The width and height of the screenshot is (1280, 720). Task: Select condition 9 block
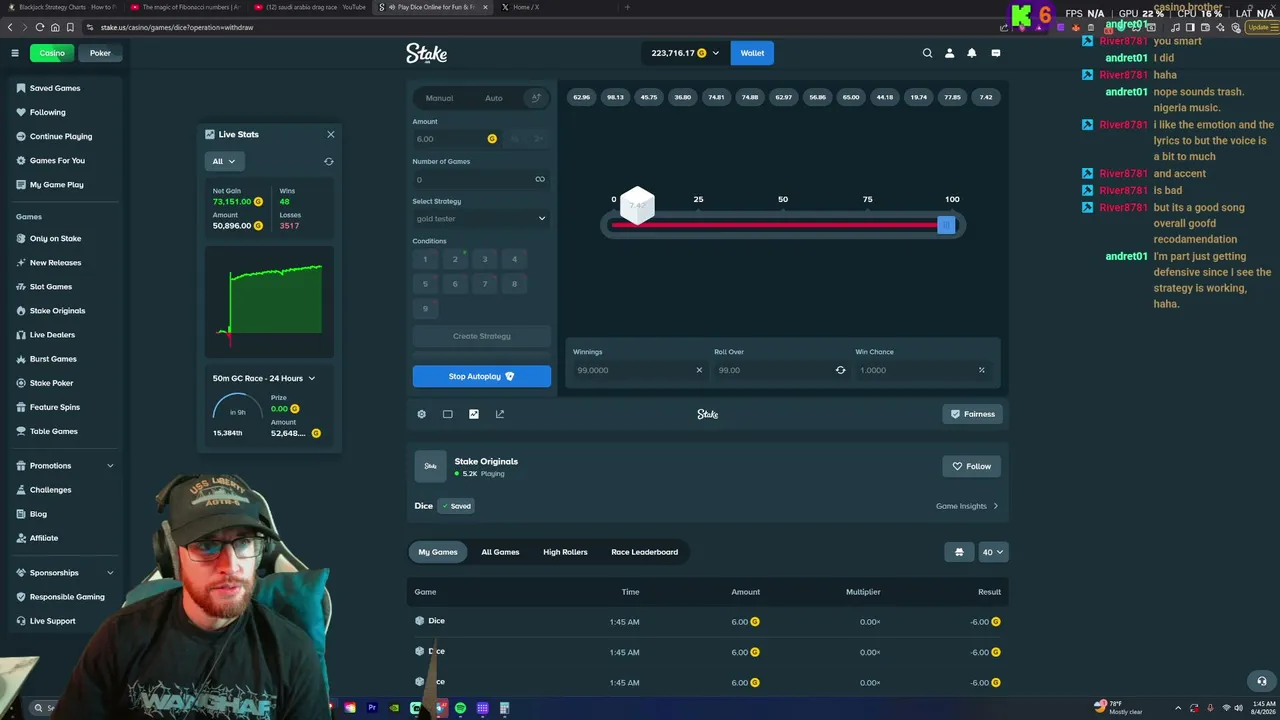[x=425, y=308]
